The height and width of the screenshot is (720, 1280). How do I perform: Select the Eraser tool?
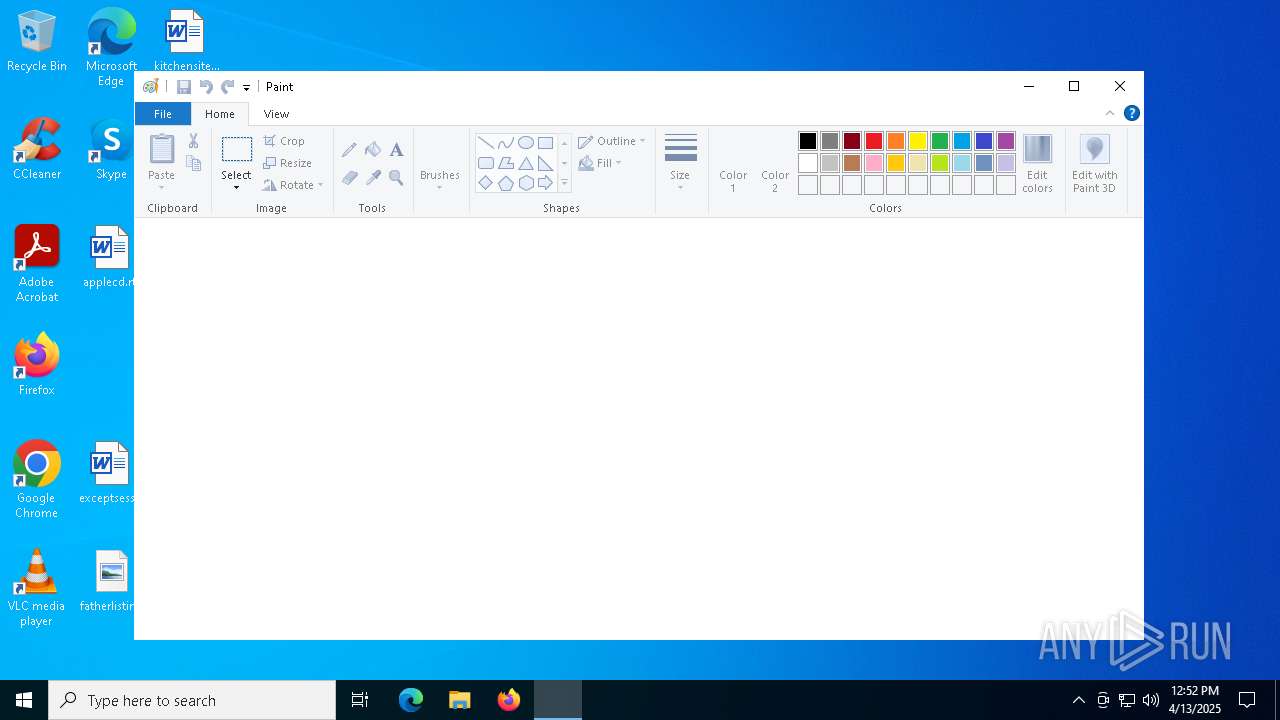[349, 178]
